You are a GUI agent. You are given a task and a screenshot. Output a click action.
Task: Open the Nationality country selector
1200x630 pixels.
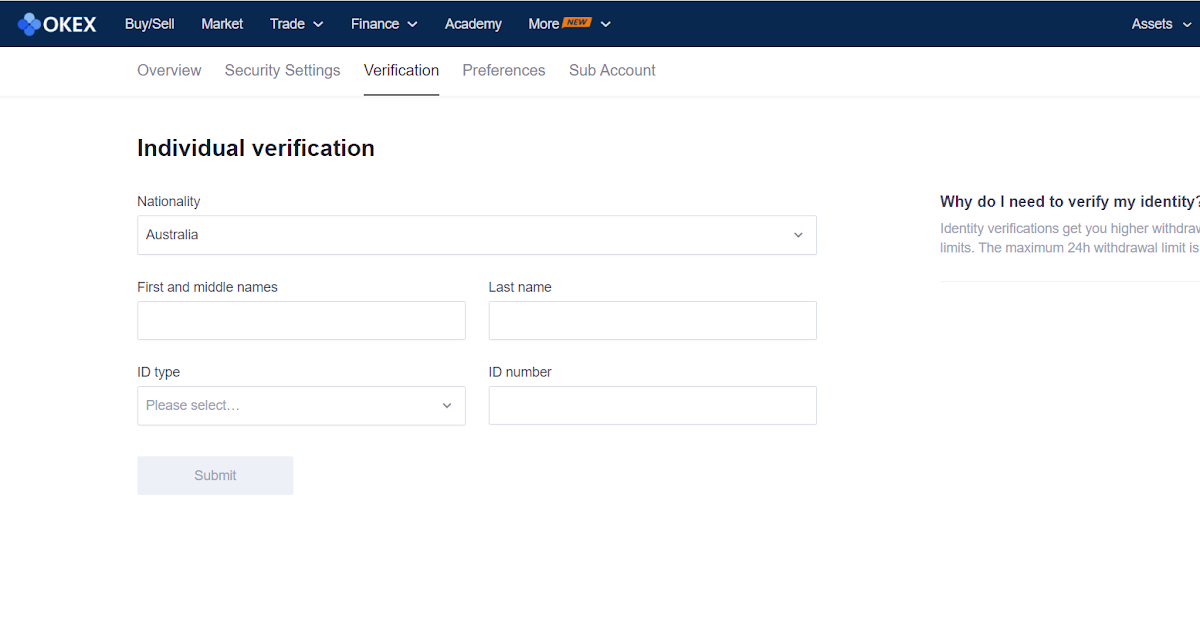[476, 234]
